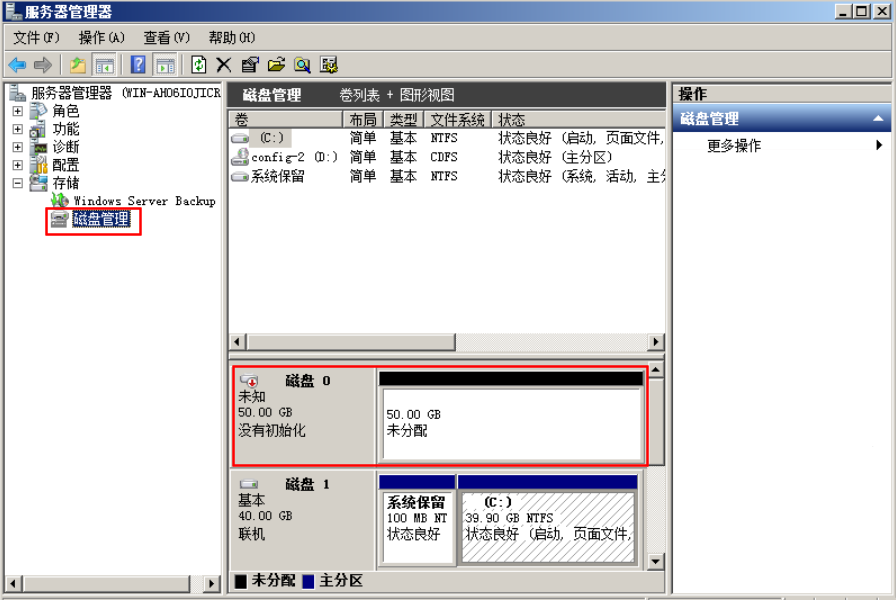Click the Up one level folder icon
This screenshot has width=896, height=600.
point(78,65)
